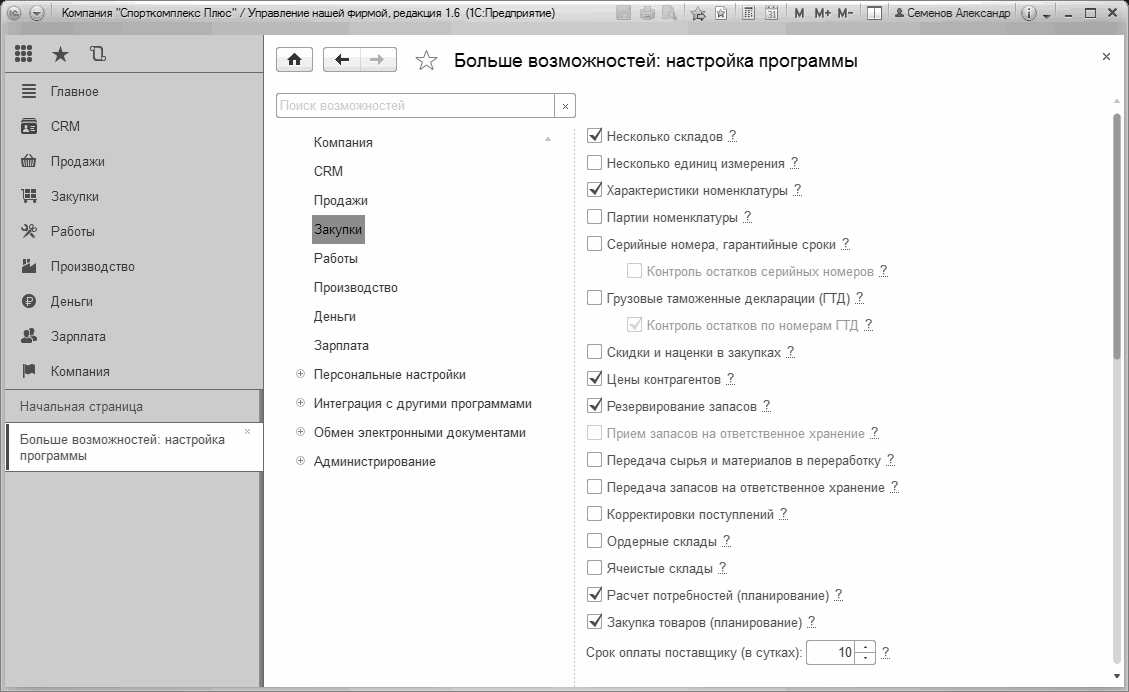
Task: Click the M+ memory button
Action: (x=822, y=13)
